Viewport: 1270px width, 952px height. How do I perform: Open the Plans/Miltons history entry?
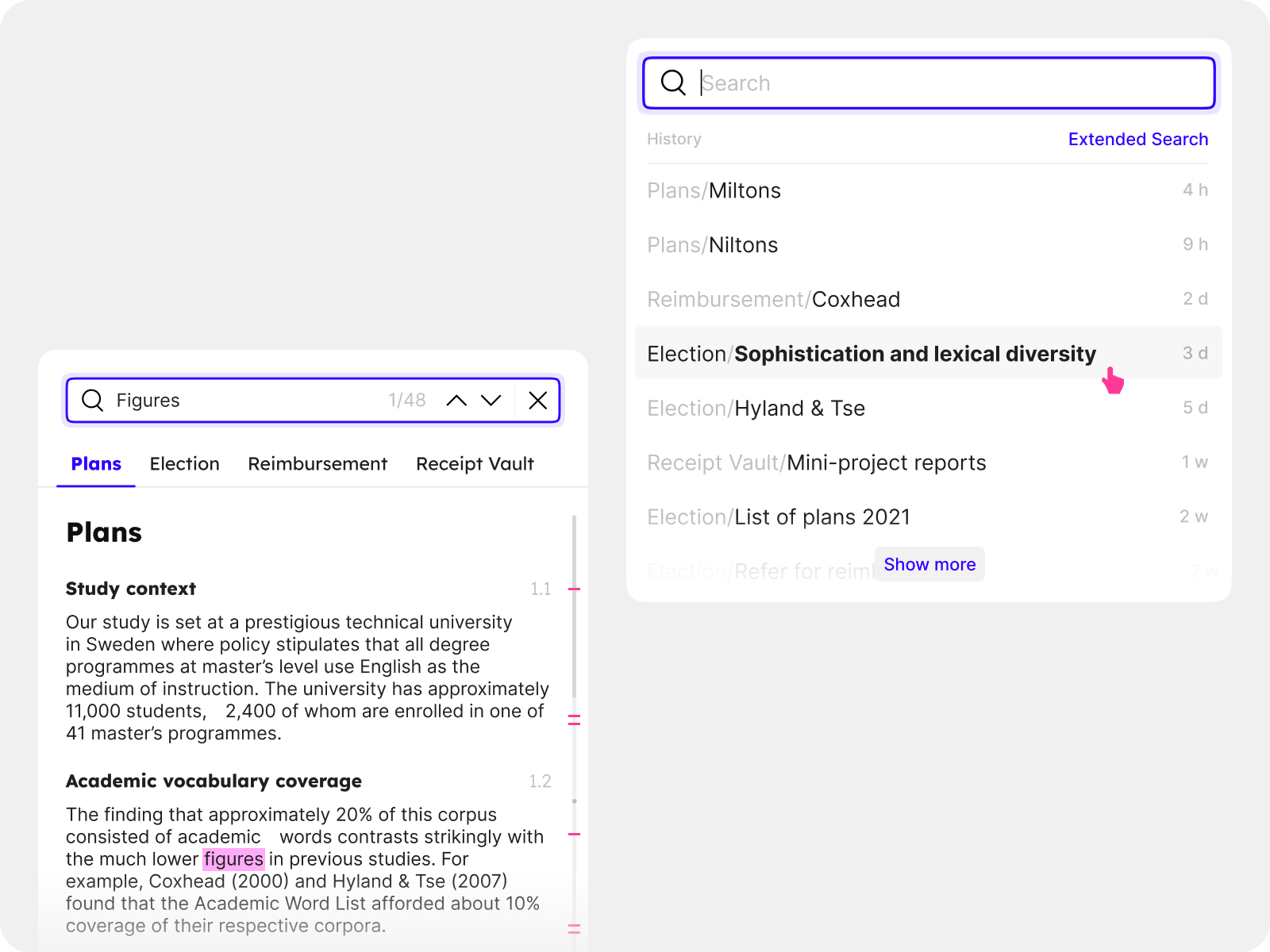click(714, 190)
